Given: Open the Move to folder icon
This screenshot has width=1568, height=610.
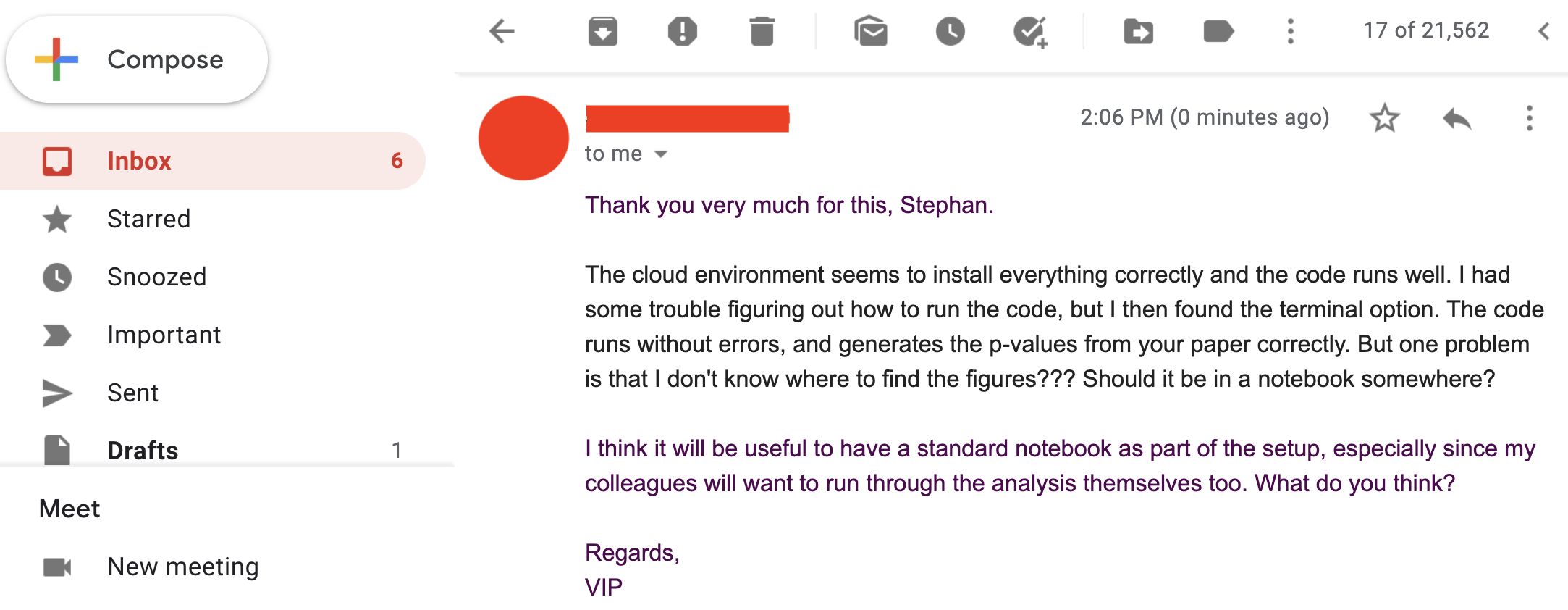Looking at the screenshot, I should coord(1138,31).
